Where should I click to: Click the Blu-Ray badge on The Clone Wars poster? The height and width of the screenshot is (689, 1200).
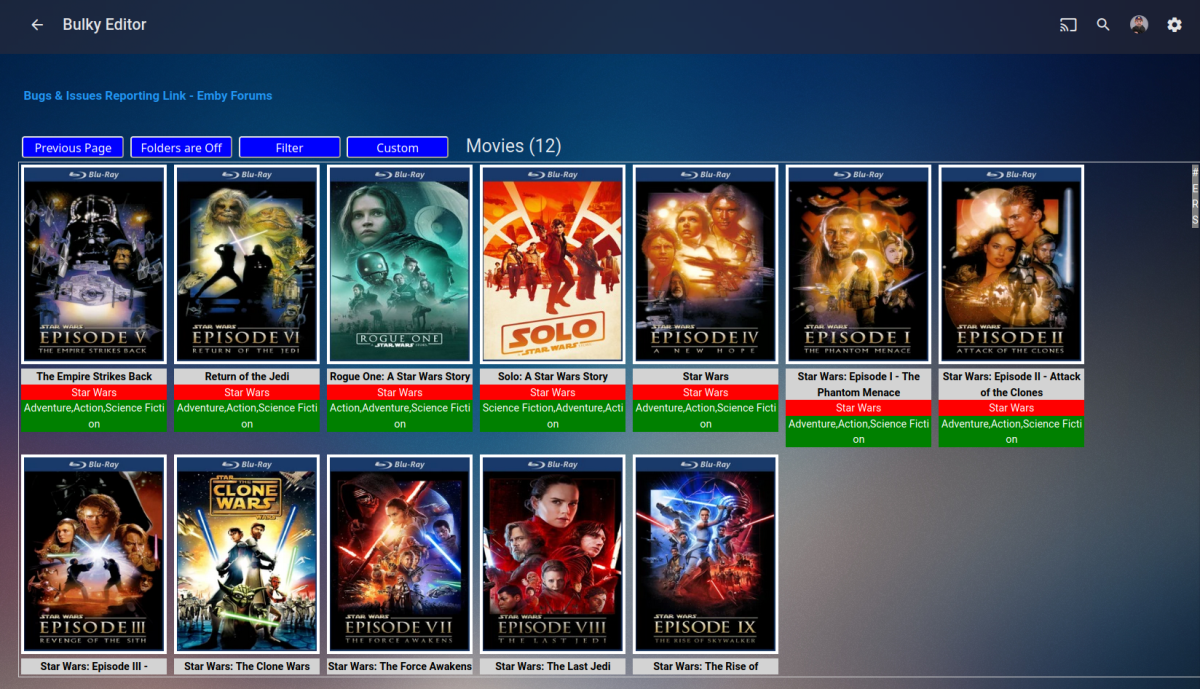[246, 463]
